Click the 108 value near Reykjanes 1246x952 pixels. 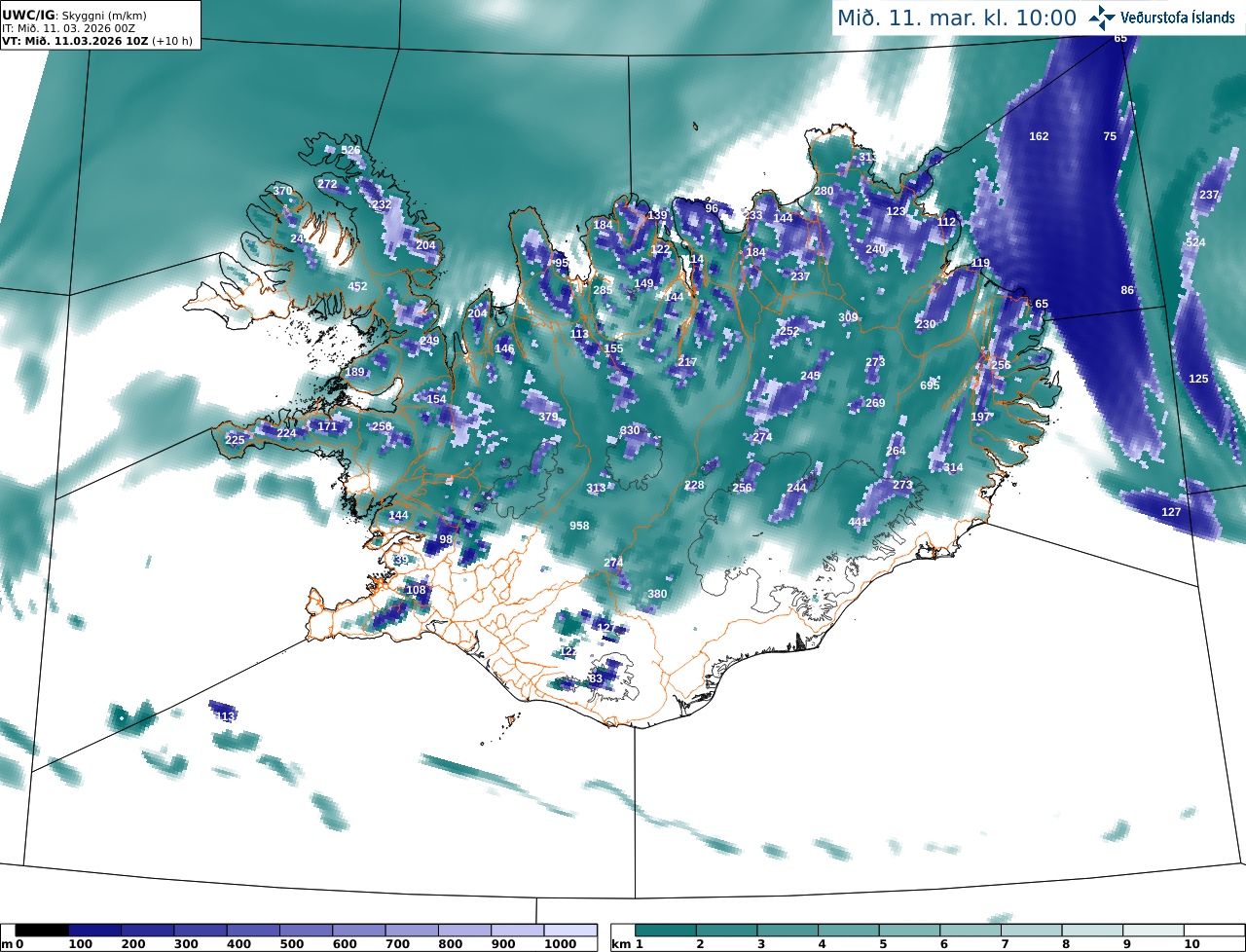pos(416,590)
